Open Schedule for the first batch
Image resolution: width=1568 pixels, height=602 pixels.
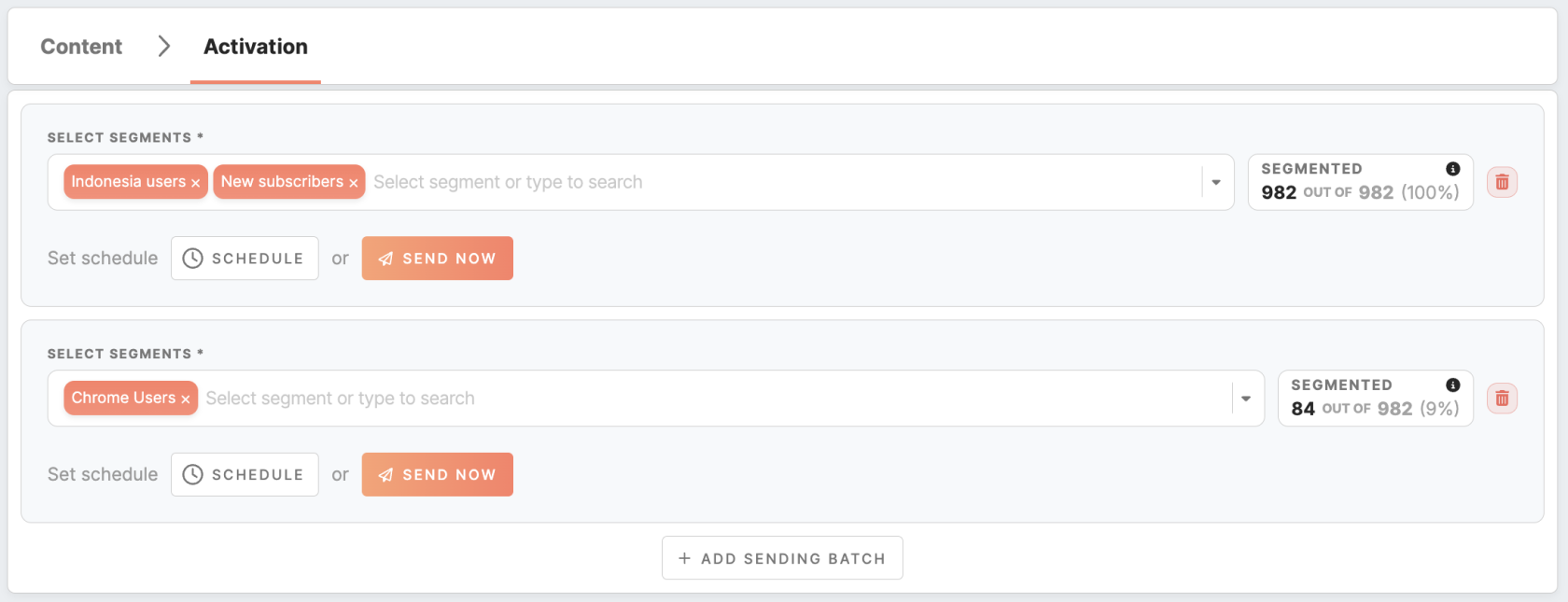click(x=245, y=259)
